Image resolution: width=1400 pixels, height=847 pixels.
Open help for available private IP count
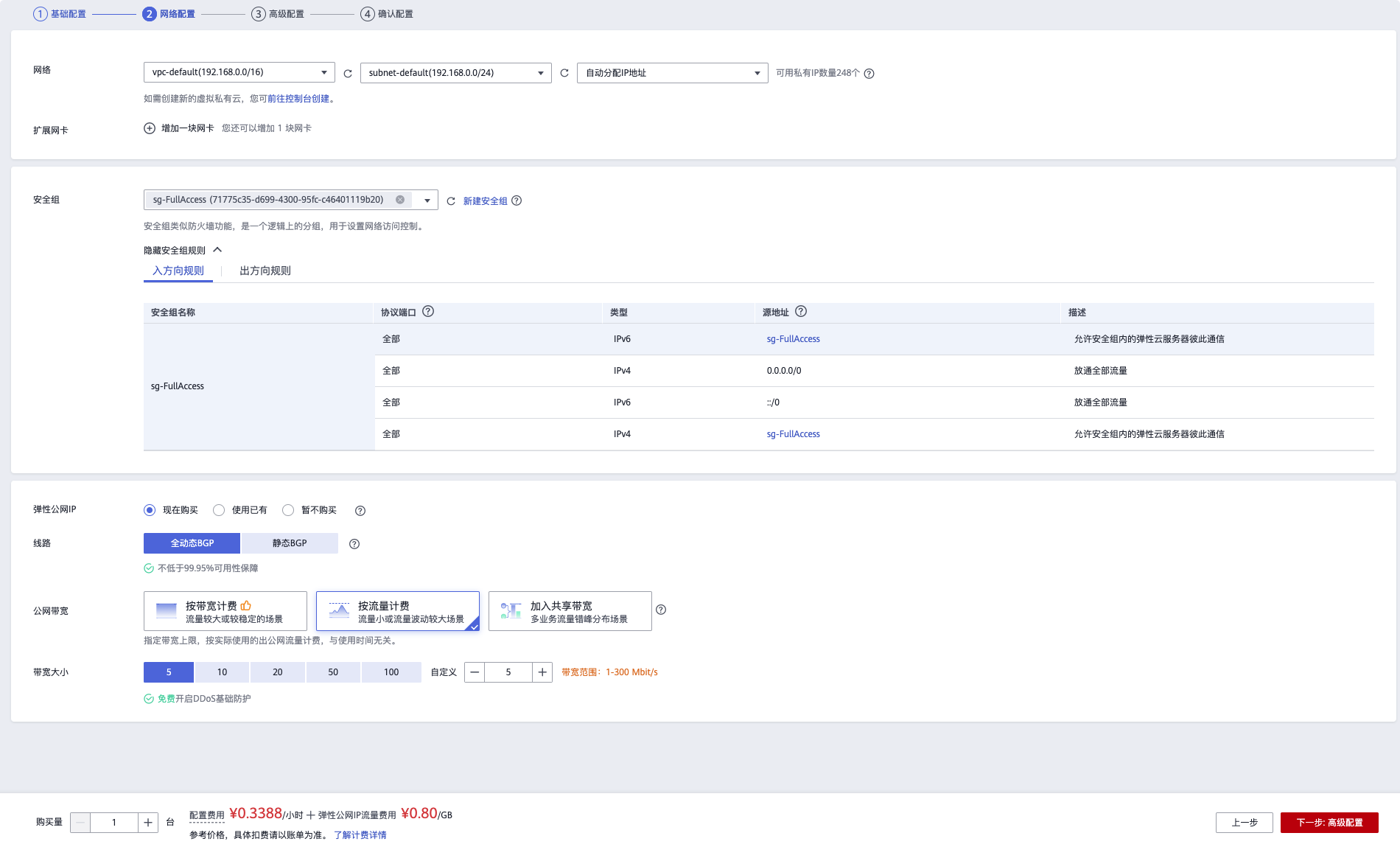(x=869, y=74)
